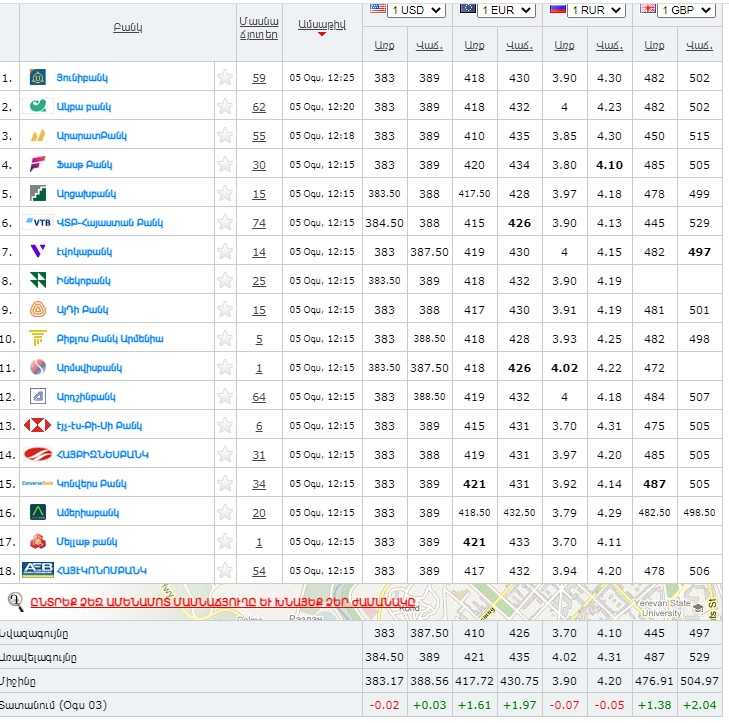The image size is (729, 723).
Task: Open the 1 USD currency dropdown
Action: click(407, 10)
